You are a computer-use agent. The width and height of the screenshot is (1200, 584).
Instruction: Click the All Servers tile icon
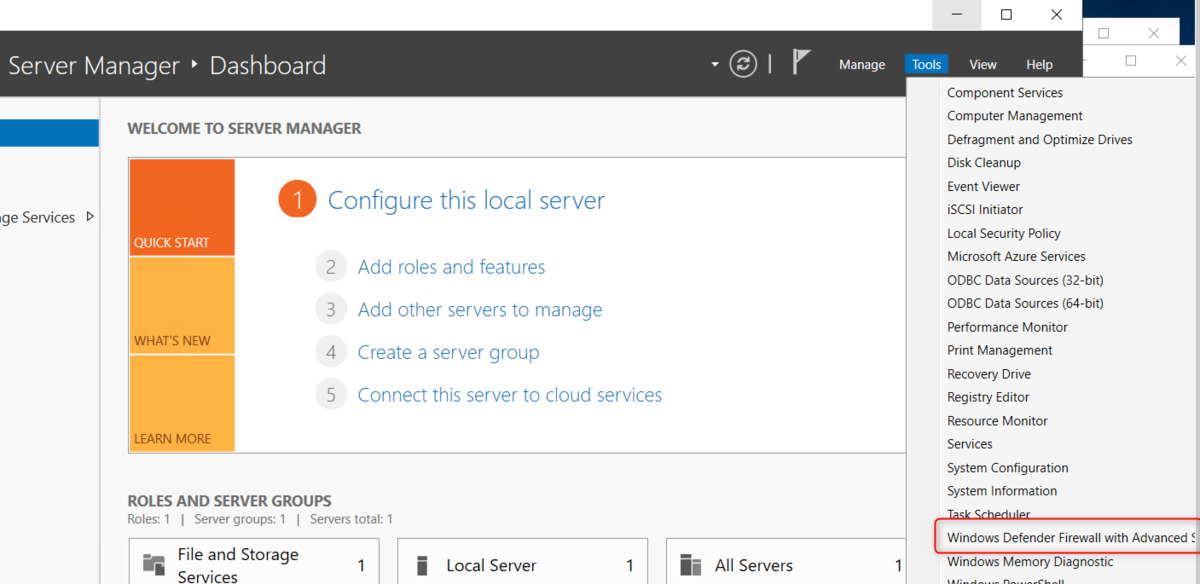(691, 565)
